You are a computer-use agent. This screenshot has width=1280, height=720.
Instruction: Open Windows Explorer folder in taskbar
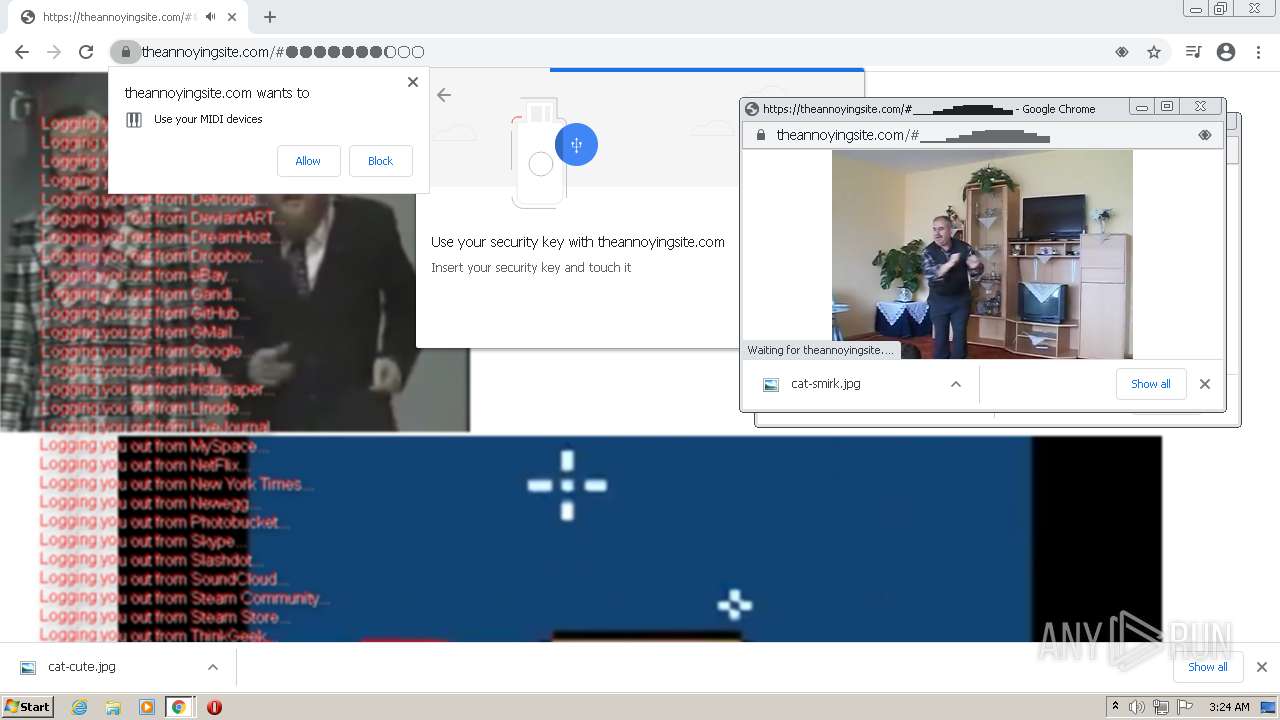coord(113,707)
